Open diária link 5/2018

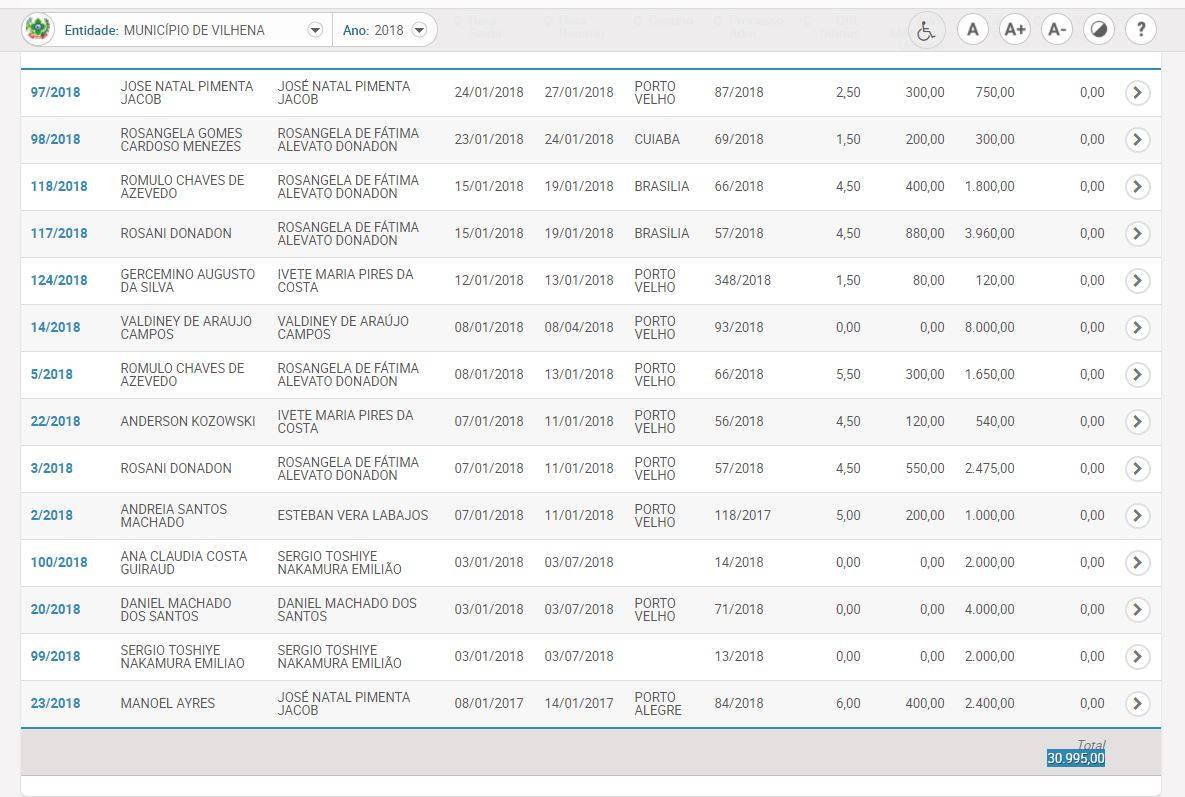point(51,374)
